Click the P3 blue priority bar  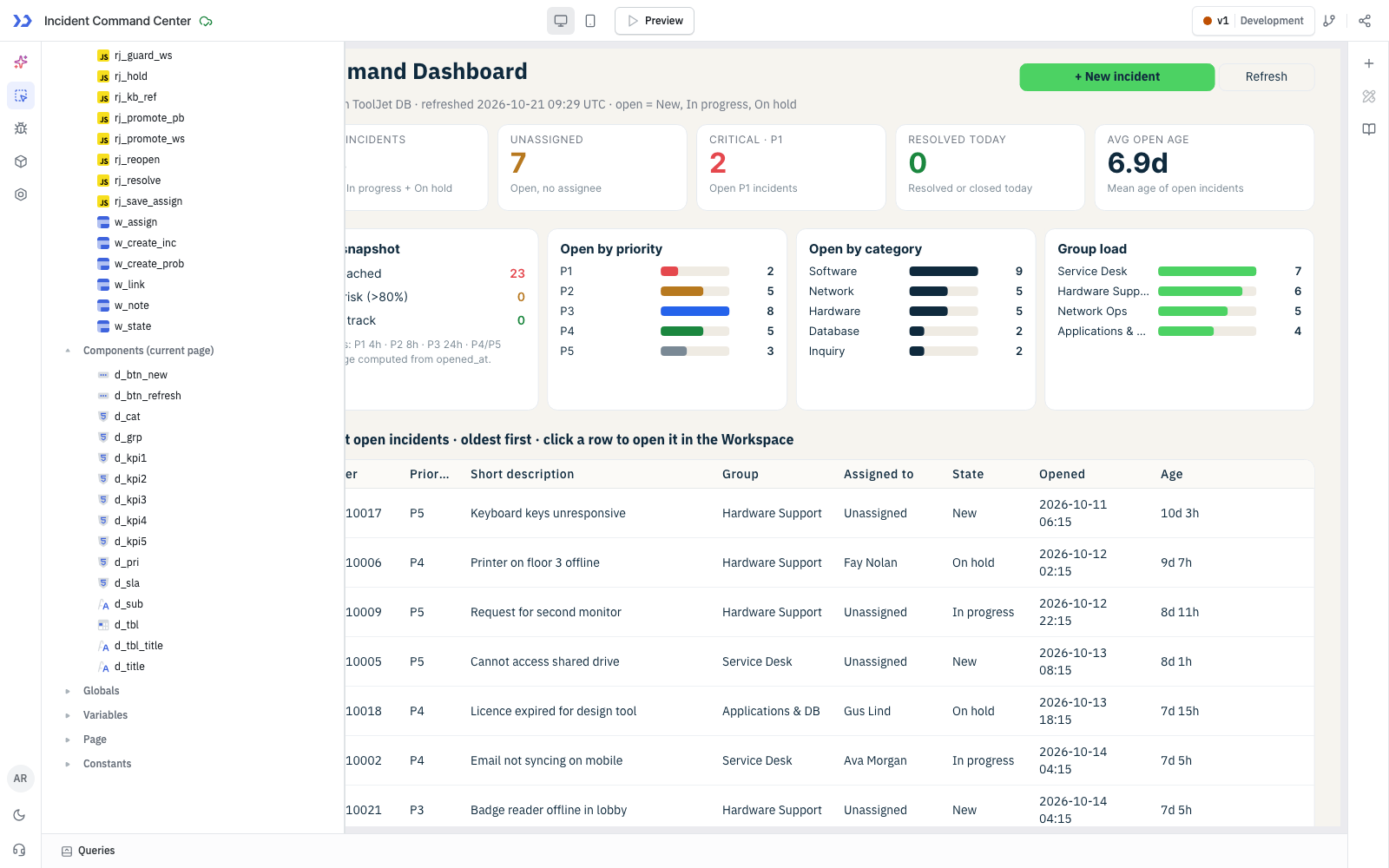(694, 312)
